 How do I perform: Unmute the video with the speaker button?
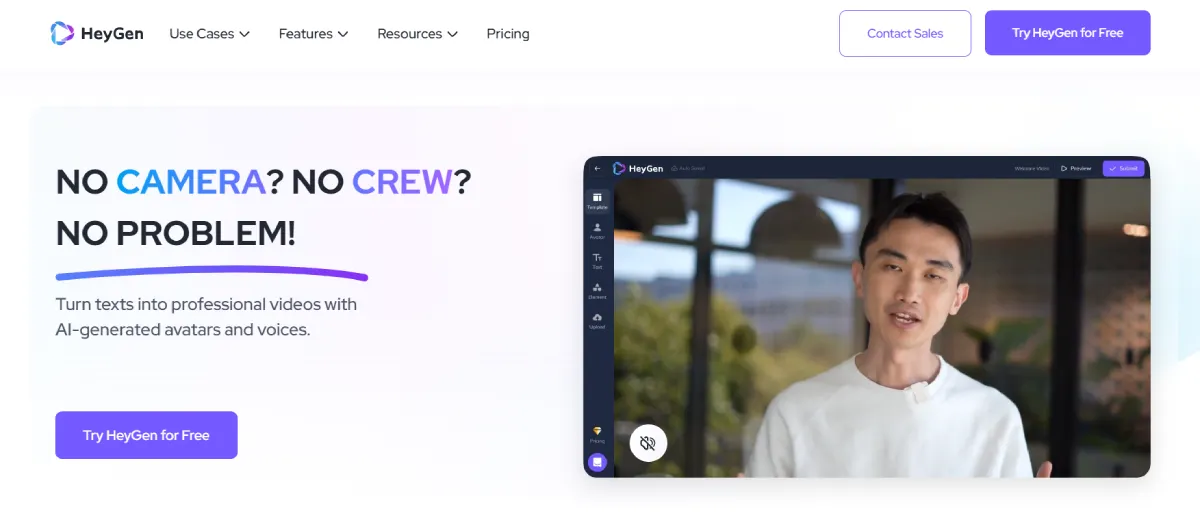[x=648, y=443]
